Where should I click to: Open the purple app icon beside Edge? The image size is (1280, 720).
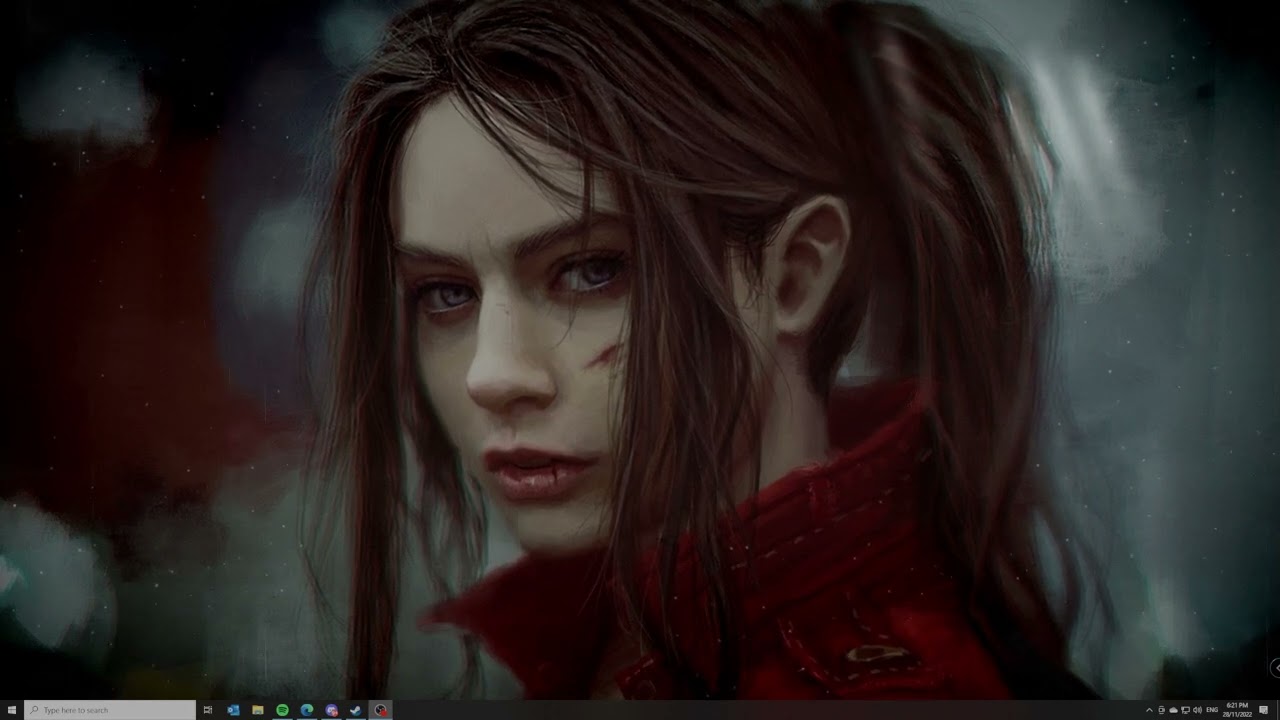pos(332,710)
